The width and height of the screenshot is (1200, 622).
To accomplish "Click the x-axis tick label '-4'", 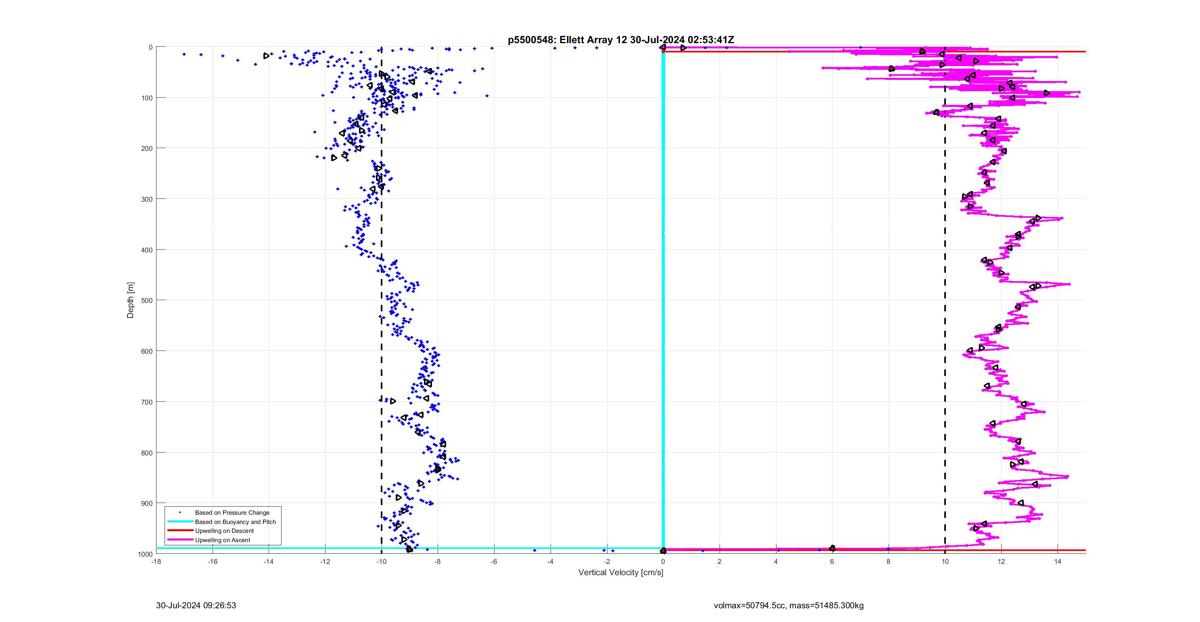I will pos(550,561).
